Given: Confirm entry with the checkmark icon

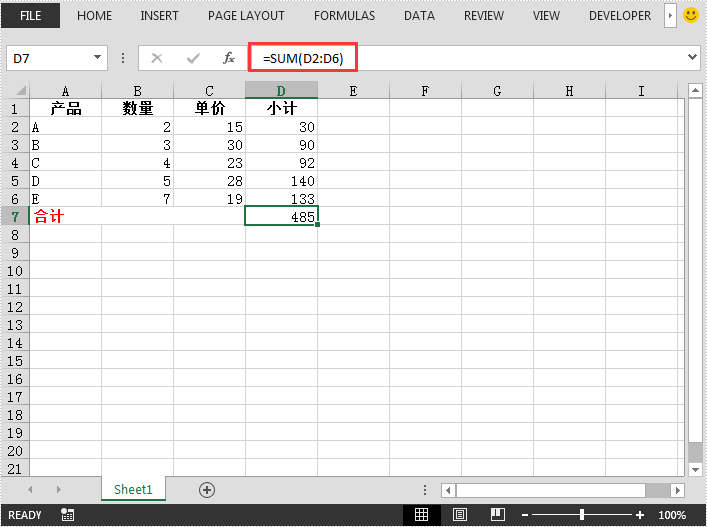Looking at the screenshot, I should (193, 58).
